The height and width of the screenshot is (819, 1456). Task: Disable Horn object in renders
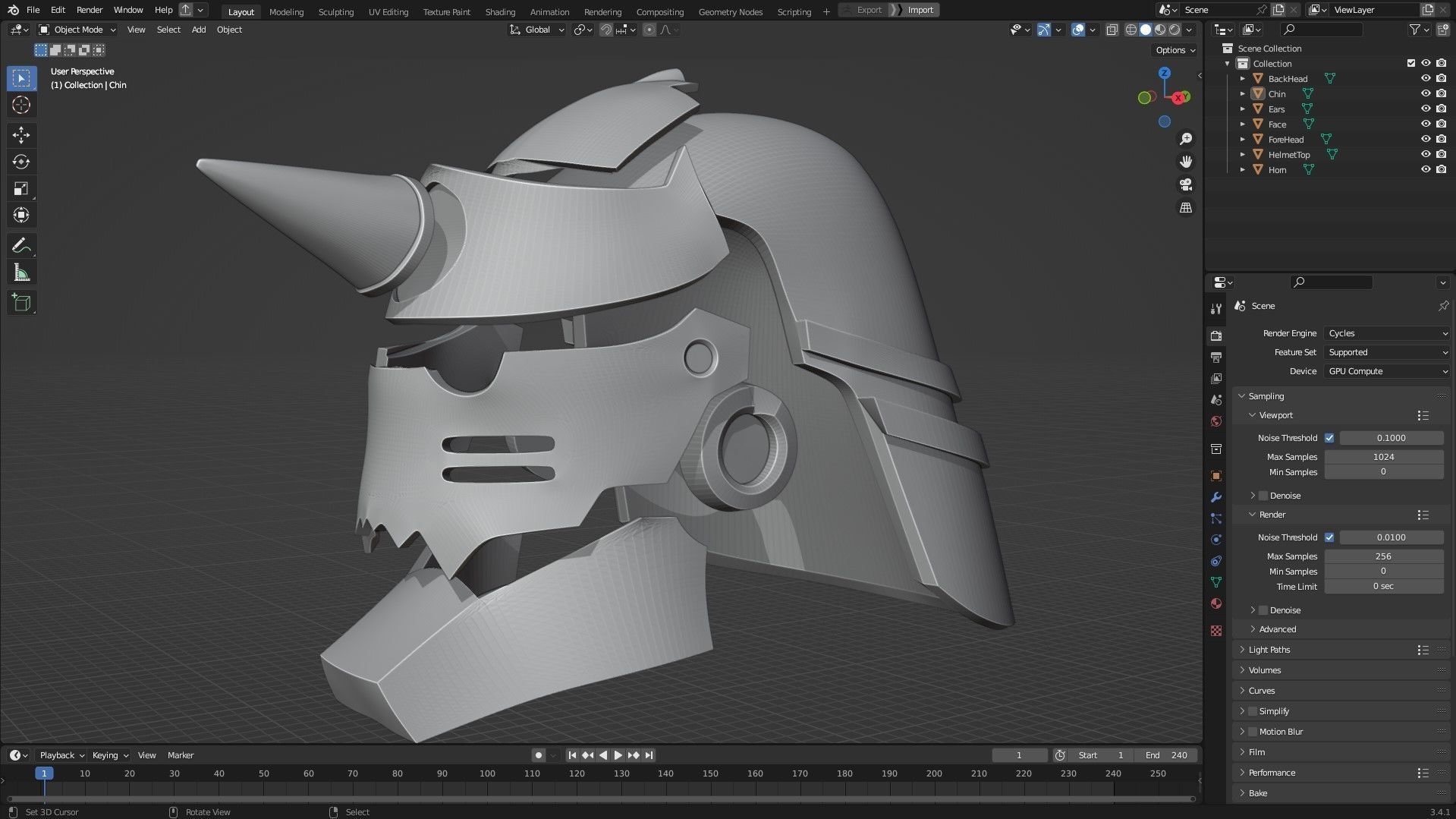(1441, 169)
